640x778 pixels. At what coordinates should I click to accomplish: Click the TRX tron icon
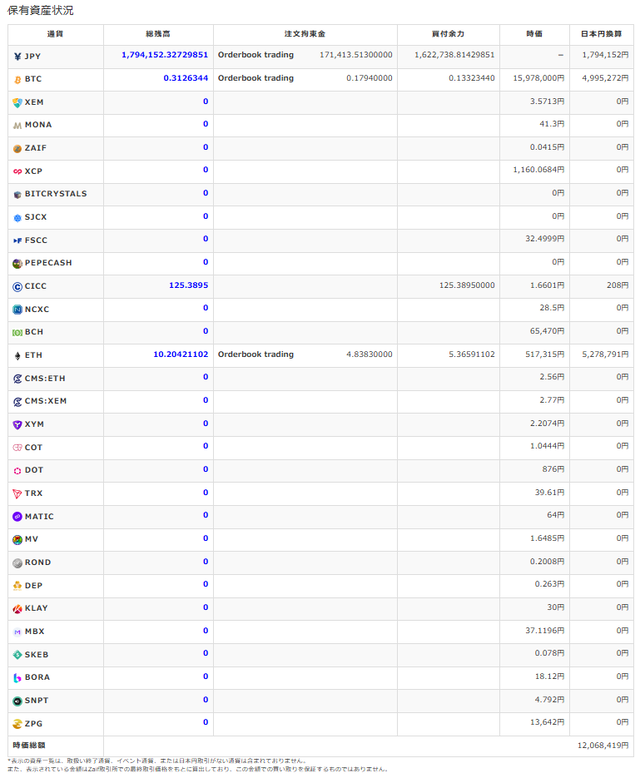click(x=17, y=494)
